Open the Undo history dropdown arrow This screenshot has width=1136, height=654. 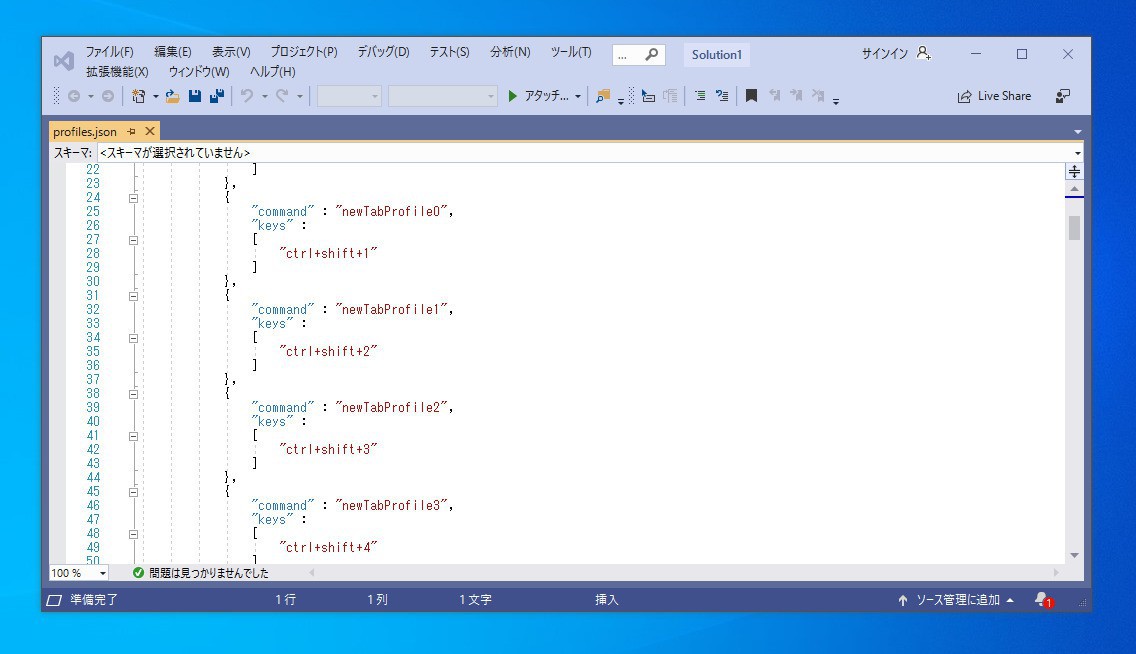(264, 96)
